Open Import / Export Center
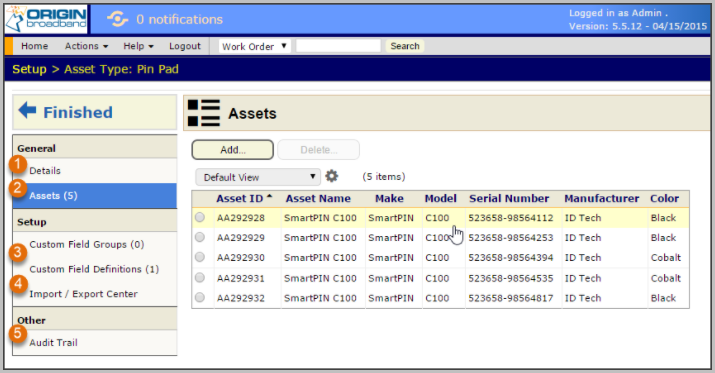The image size is (715, 373). coord(83,294)
